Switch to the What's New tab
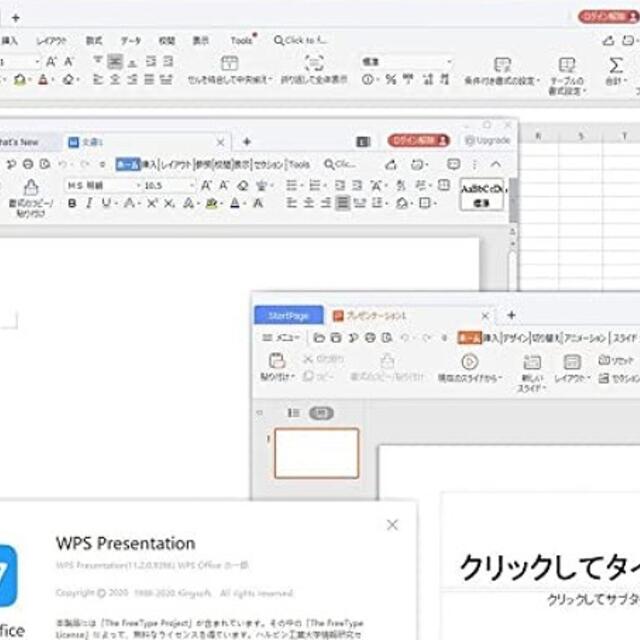The width and height of the screenshot is (640, 640). pos(18,142)
